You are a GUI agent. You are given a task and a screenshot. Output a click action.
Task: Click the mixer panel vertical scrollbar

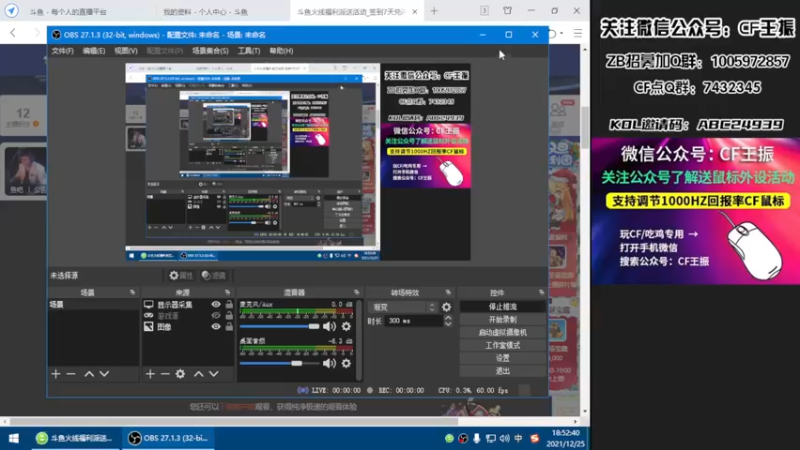point(359,341)
